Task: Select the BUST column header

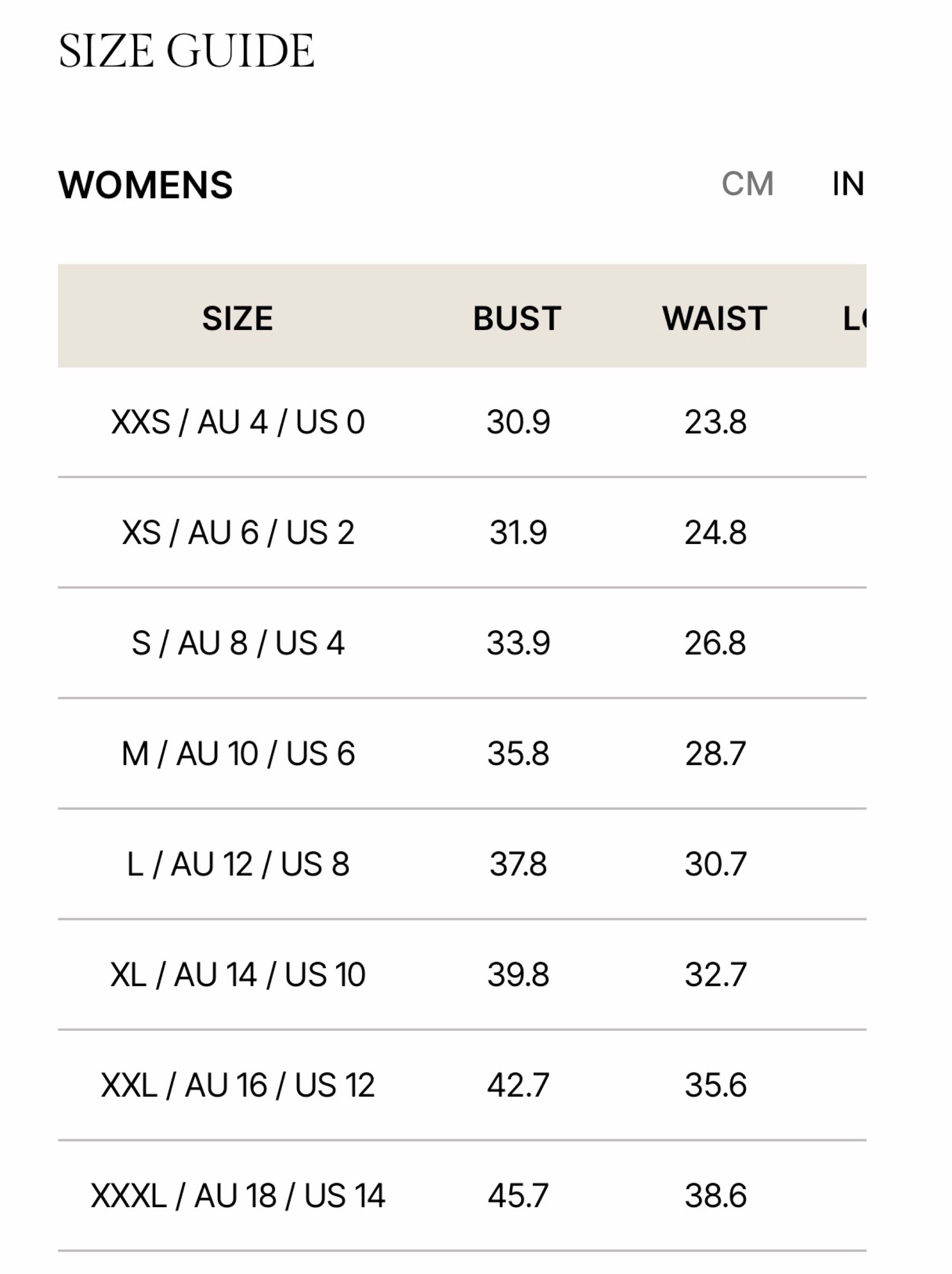Action: [517, 318]
